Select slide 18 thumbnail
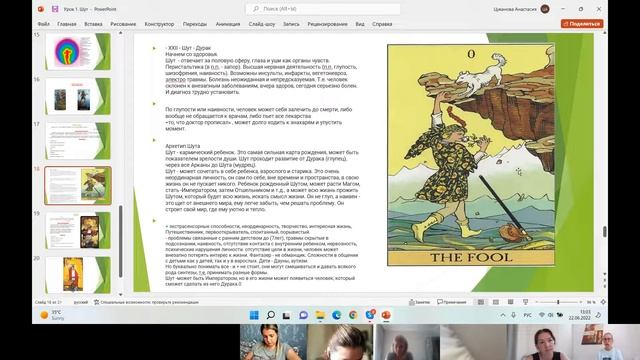The width and height of the screenshot is (640, 360). pos(78,185)
